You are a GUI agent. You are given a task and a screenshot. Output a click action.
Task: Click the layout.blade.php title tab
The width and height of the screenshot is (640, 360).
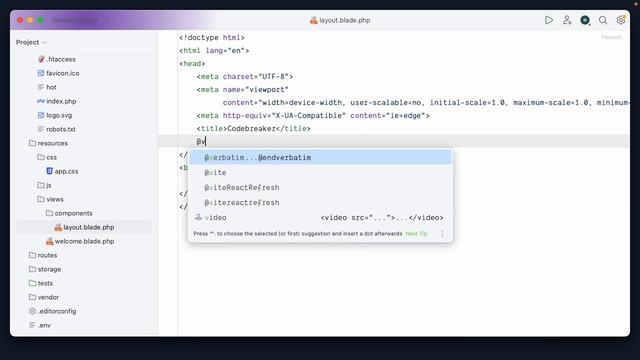click(x=340, y=20)
